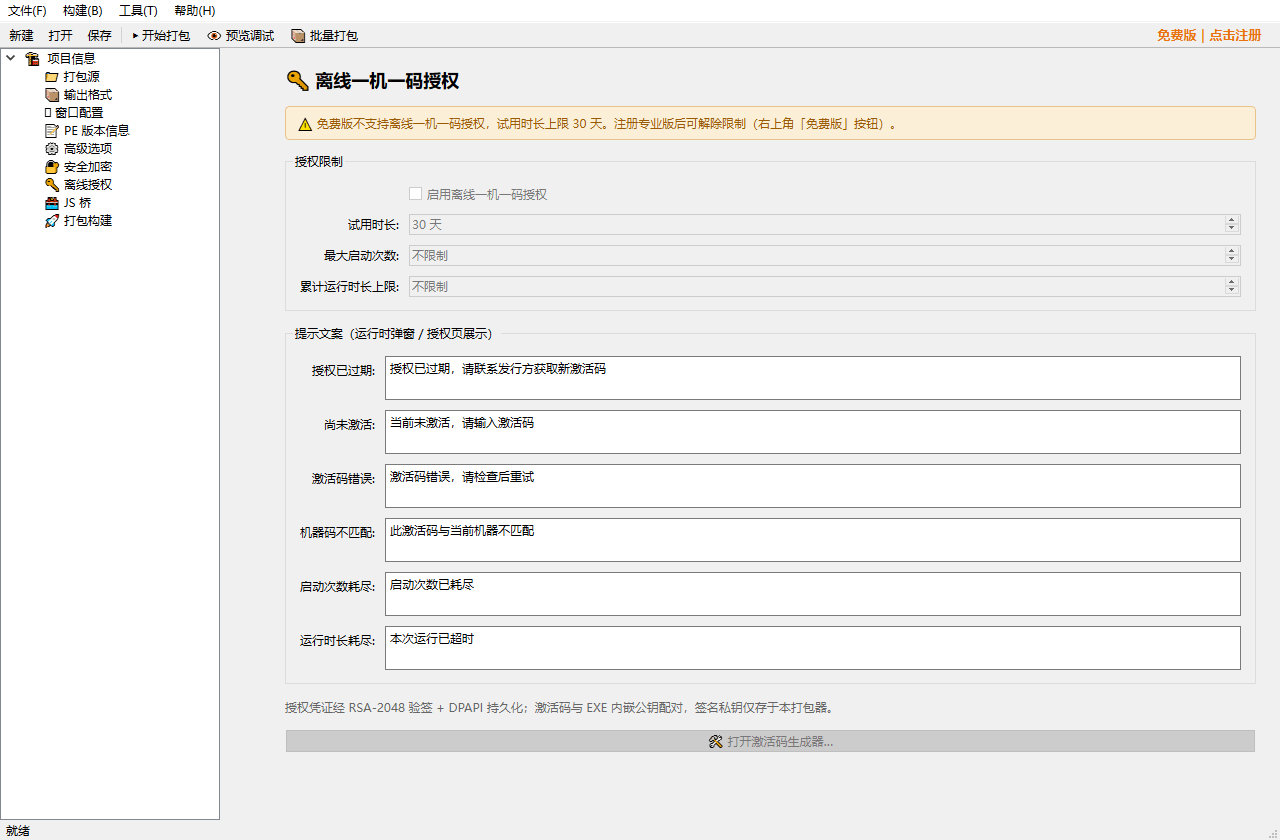The height and width of the screenshot is (840, 1280).
Task: Launch 预览调试 with the eye icon
Action: pos(240,36)
